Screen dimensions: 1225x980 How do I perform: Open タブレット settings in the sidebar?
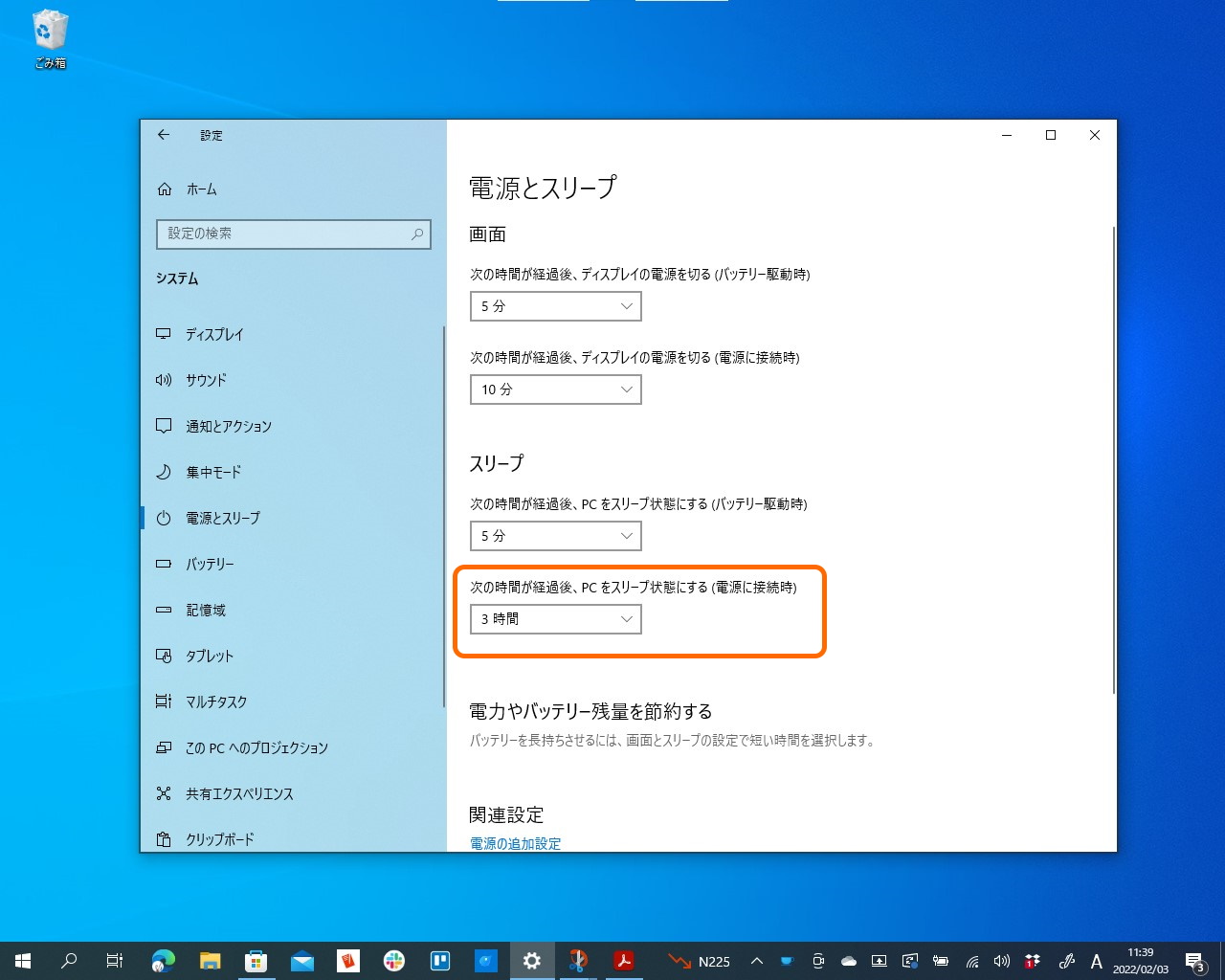pos(210,656)
